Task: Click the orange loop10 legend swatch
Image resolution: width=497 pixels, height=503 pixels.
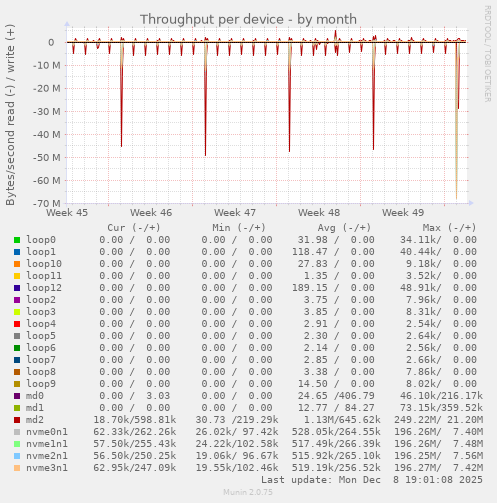Action: click(17, 264)
